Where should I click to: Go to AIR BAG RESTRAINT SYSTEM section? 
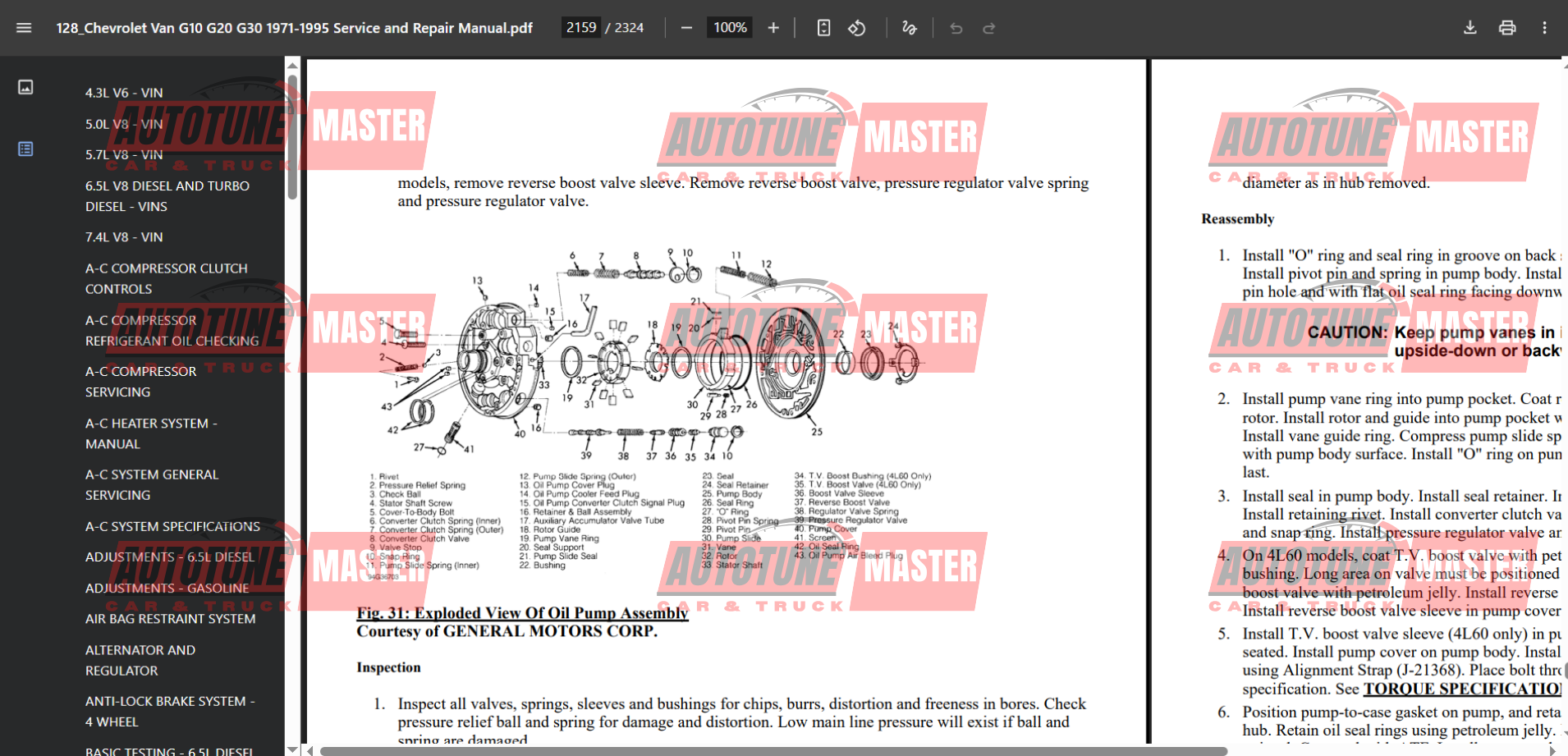coord(170,619)
